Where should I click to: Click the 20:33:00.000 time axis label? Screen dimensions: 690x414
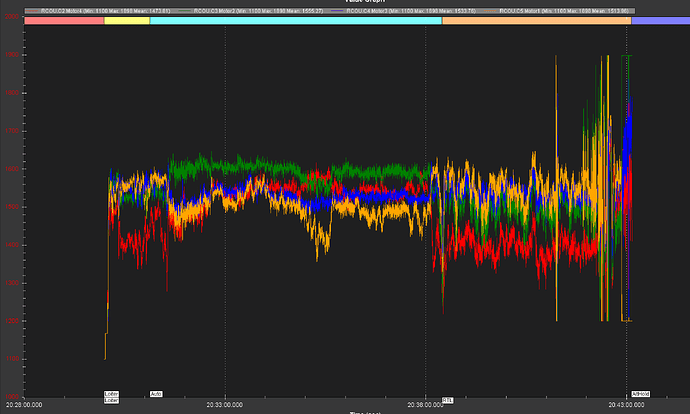pos(225,405)
